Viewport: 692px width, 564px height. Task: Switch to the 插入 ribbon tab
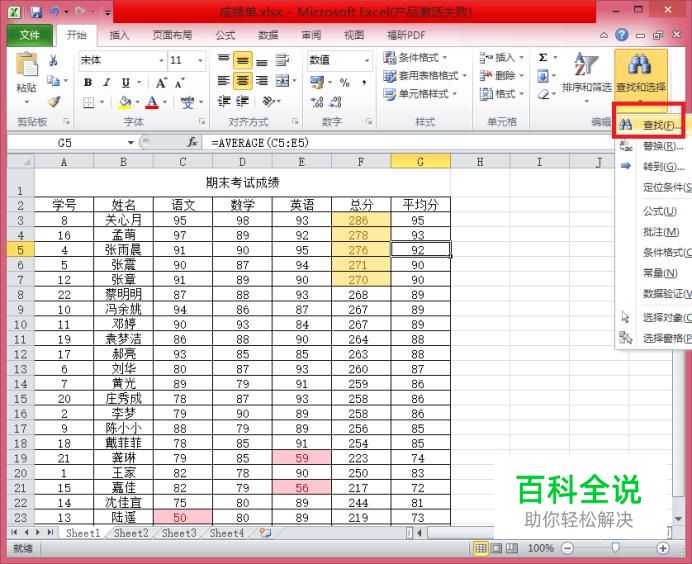pos(120,35)
